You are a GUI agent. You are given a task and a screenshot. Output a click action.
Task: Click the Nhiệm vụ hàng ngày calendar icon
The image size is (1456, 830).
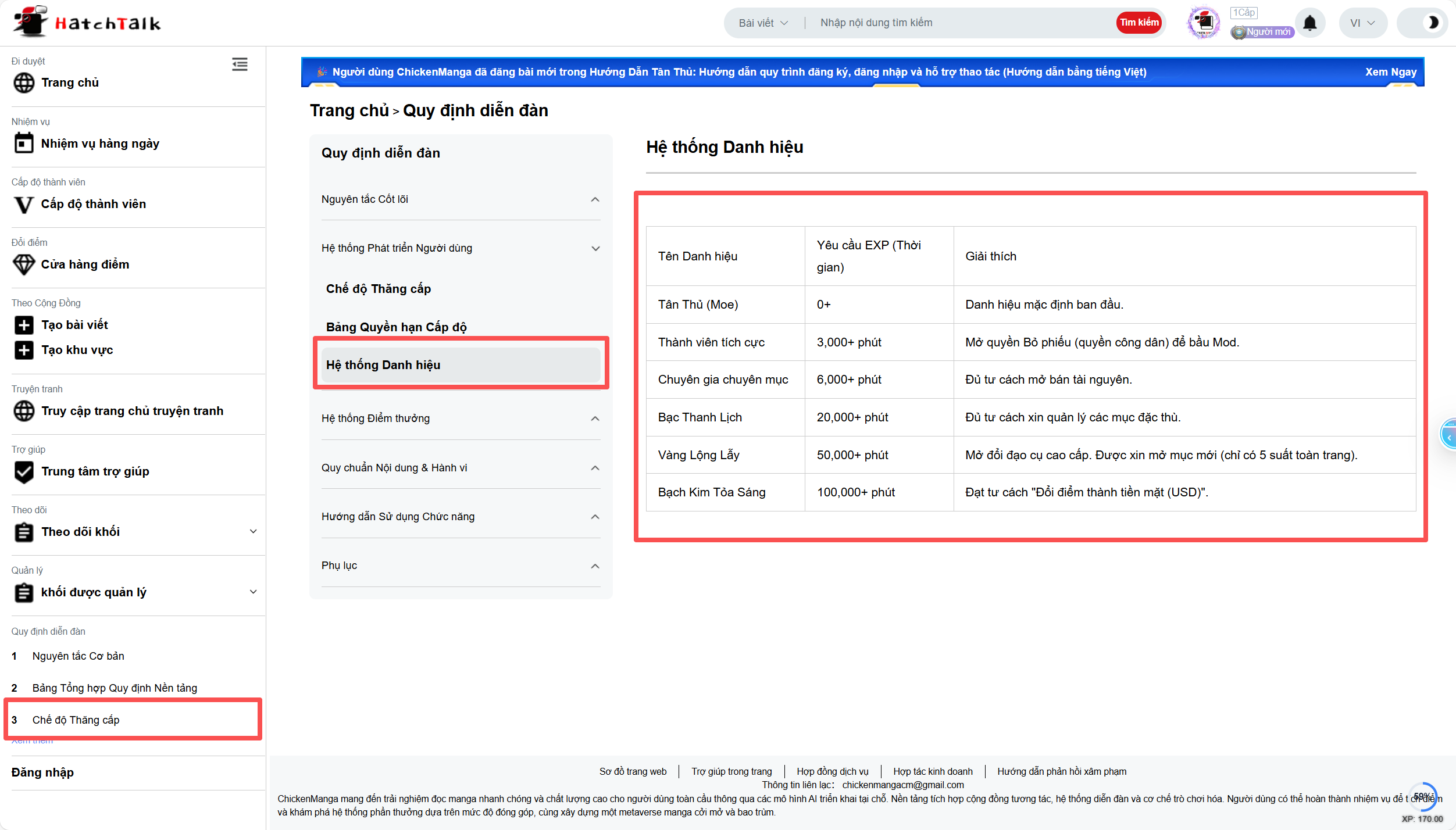click(x=24, y=143)
